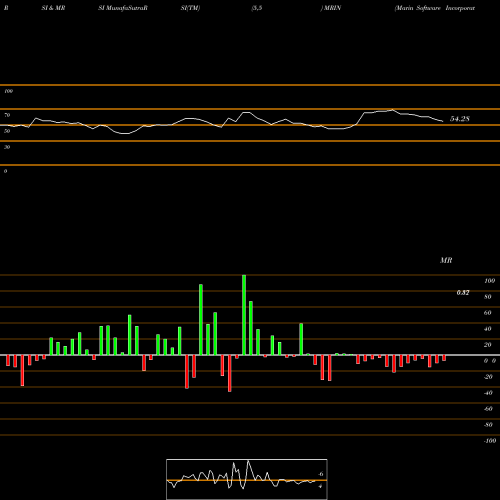Click the SI & MR header text

click(53, 8)
